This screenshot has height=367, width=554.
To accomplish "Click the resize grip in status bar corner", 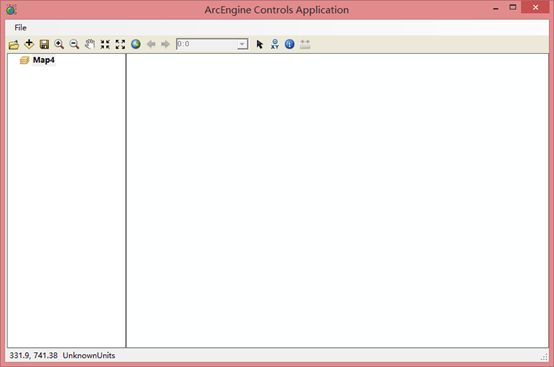I will (x=544, y=357).
